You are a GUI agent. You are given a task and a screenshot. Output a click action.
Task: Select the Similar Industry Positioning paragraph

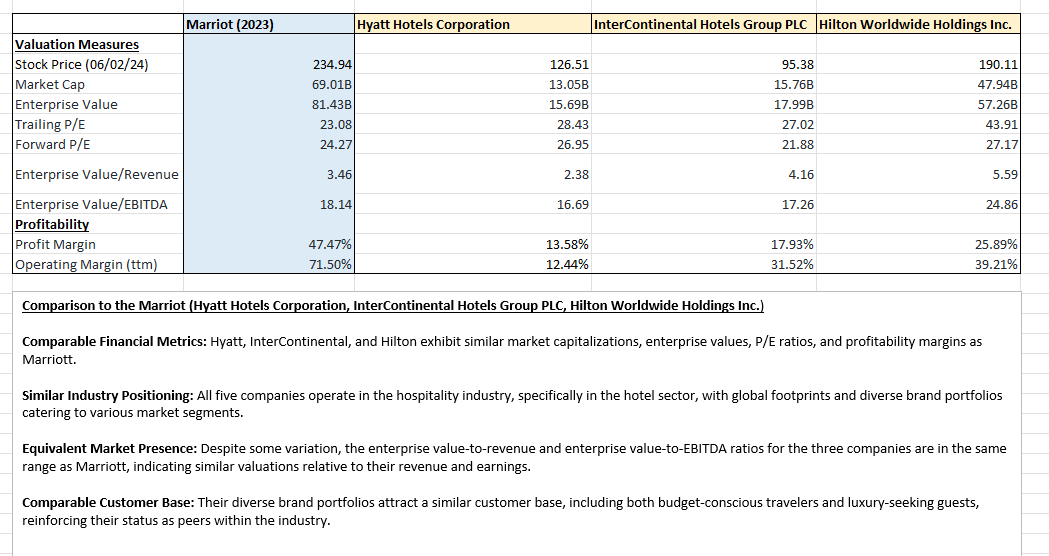point(512,404)
